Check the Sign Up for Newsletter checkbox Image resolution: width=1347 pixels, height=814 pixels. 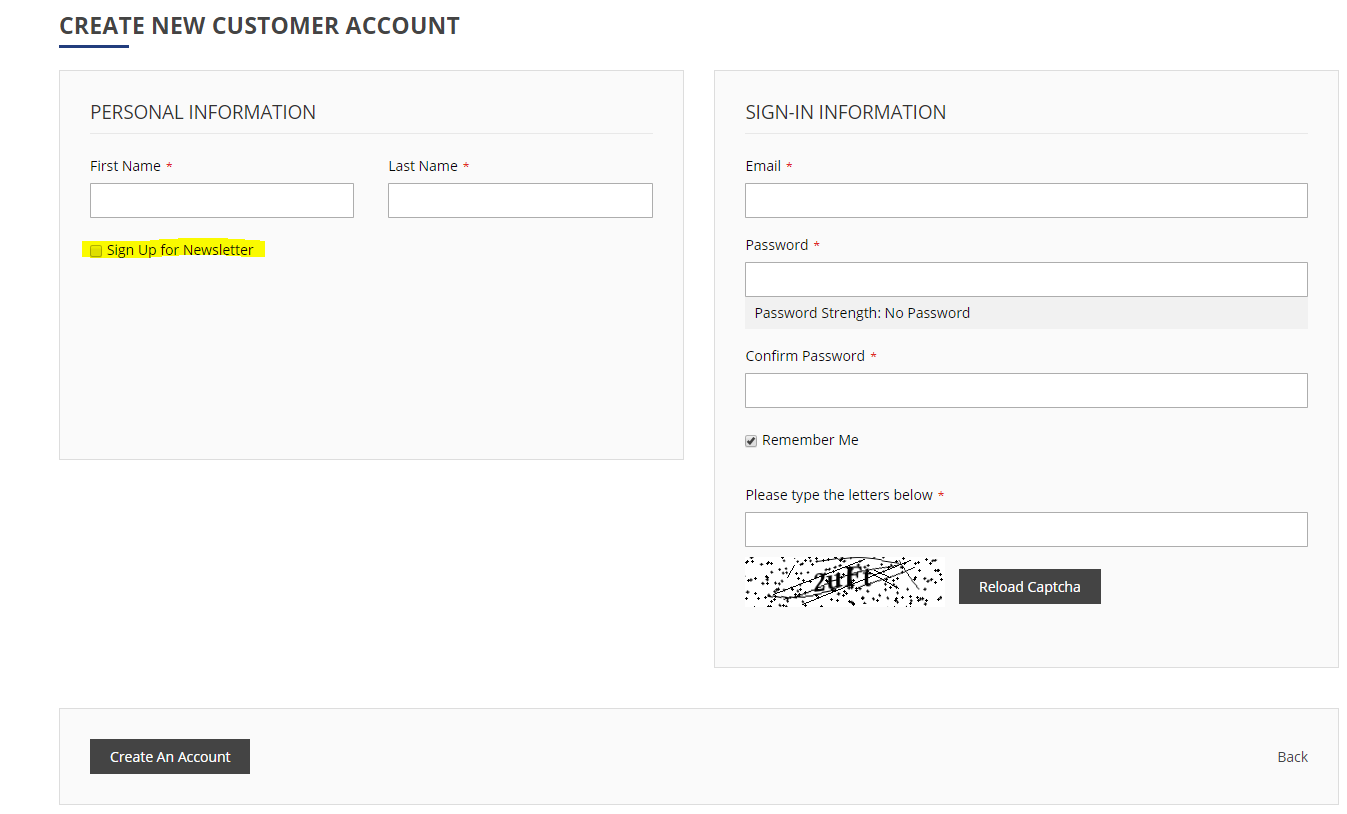point(96,251)
